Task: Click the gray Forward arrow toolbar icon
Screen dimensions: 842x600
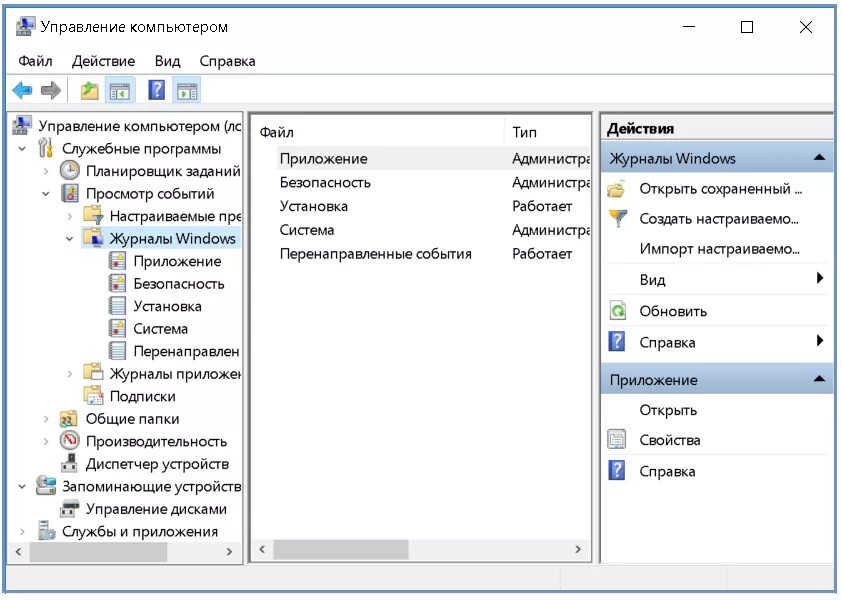Action: tap(51, 90)
